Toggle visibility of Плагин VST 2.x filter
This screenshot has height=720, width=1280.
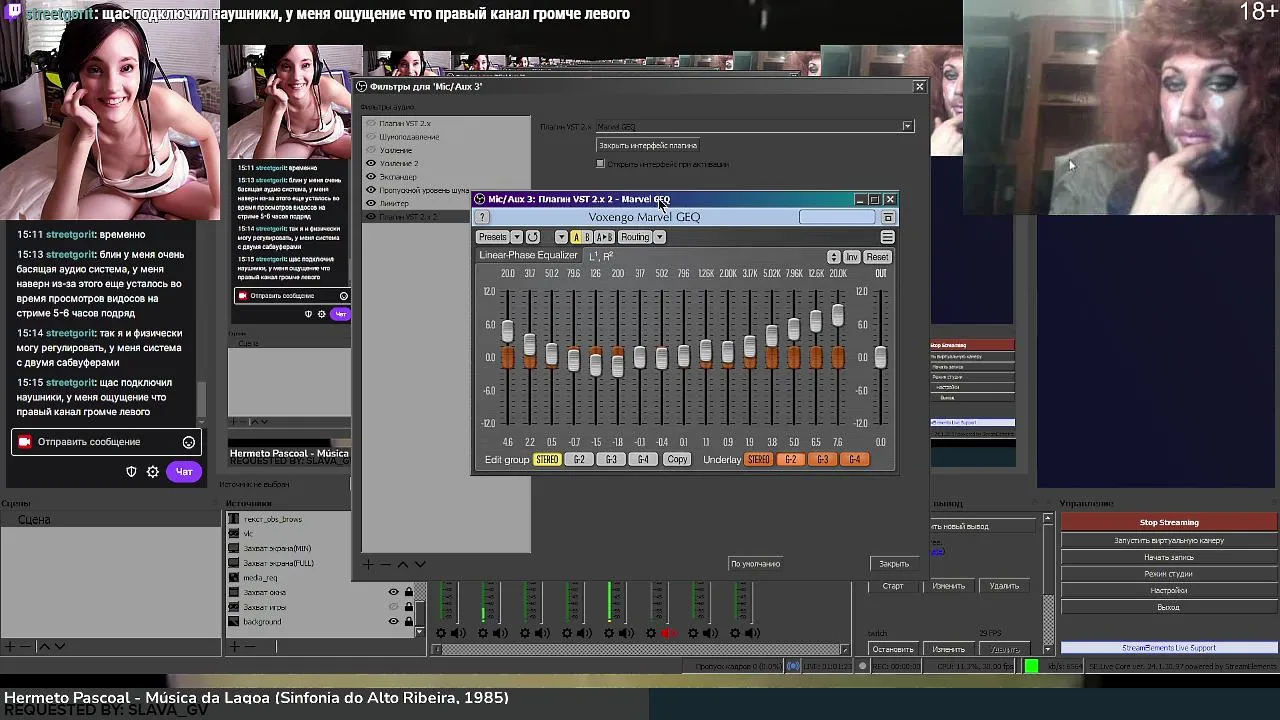tap(371, 124)
